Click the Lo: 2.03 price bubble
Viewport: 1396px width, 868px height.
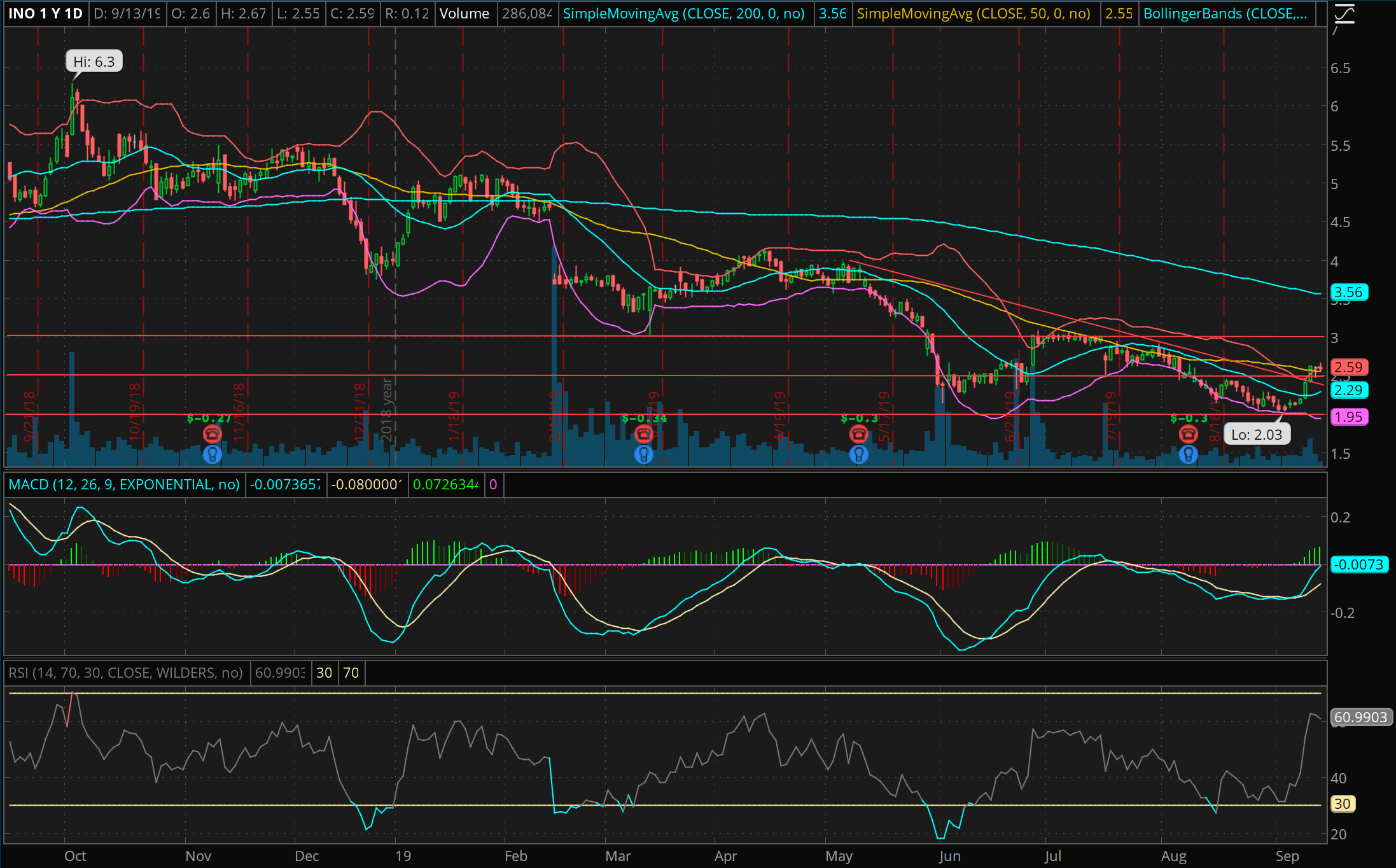pos(1257,435)
